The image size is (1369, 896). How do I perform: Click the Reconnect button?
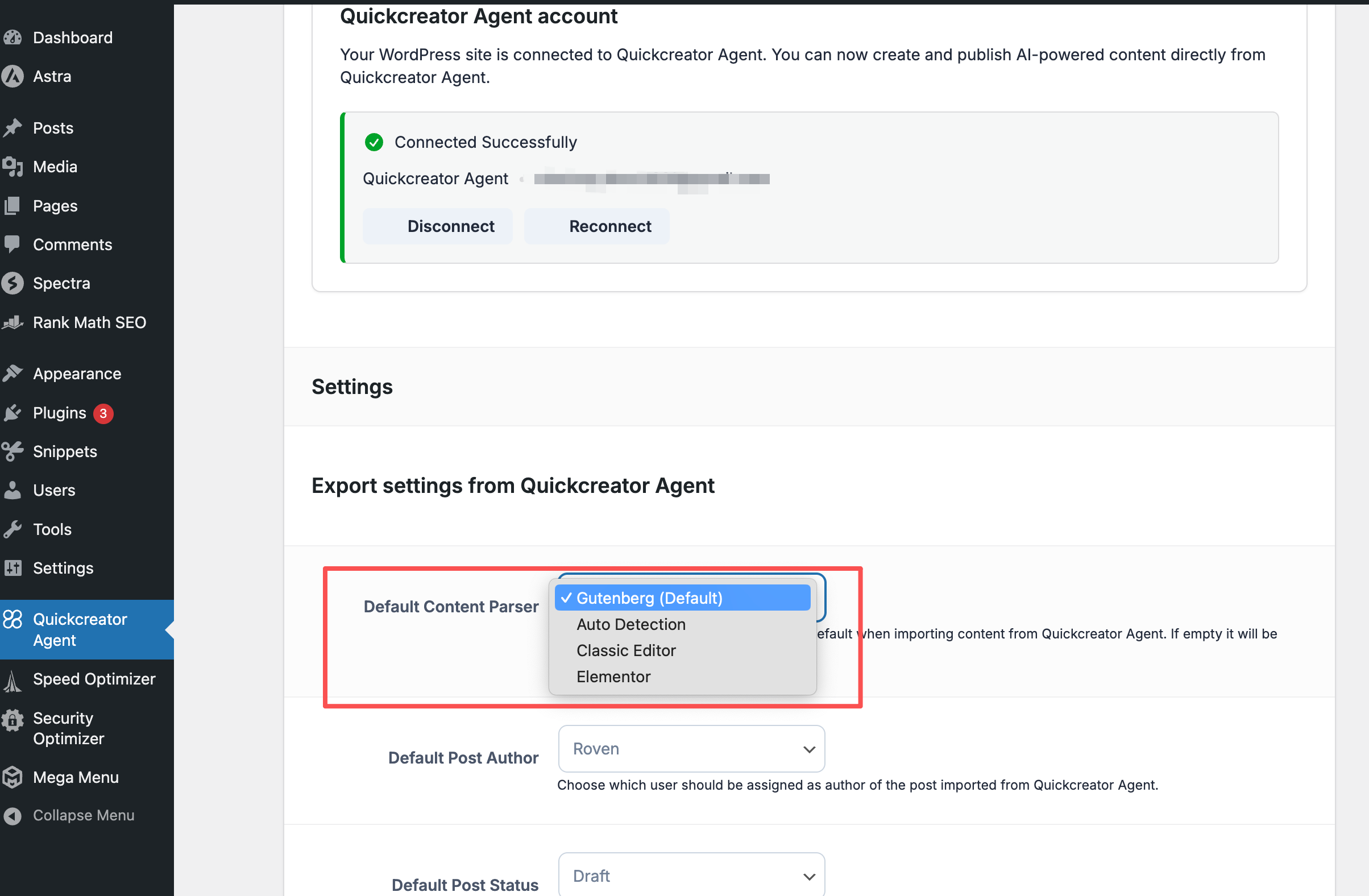(x=609, y=226)
